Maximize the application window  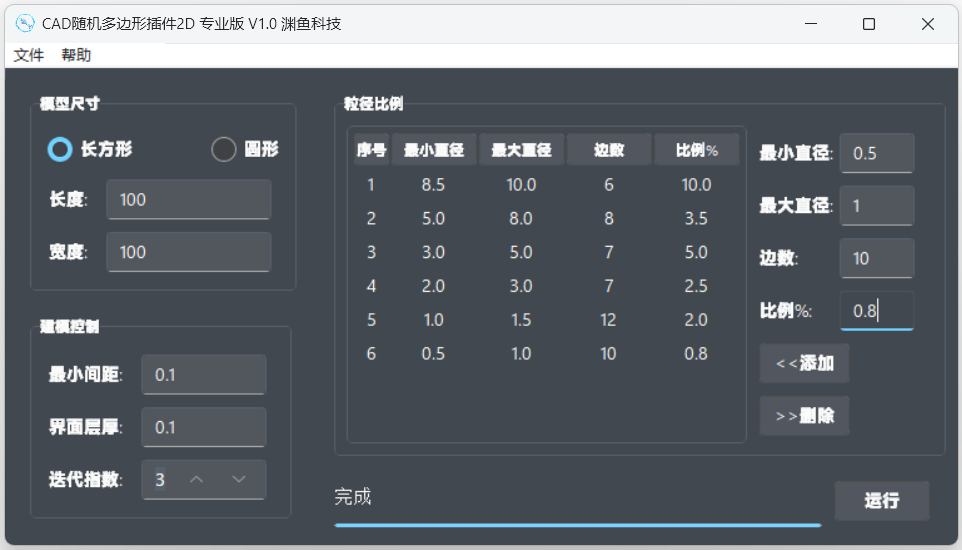pyautogui.click(x=869, y=24)
